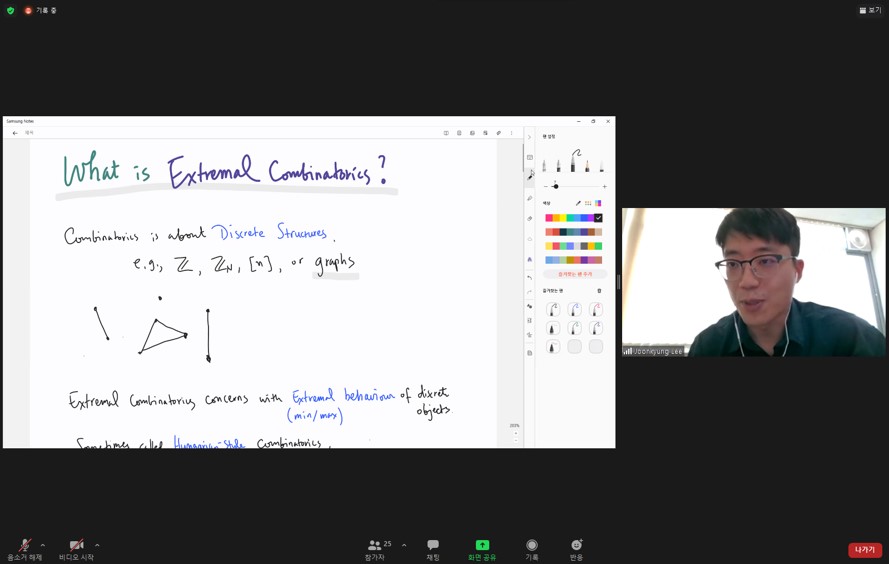
Task: Open the participants list
Action: pyautogui.click(x=377, y=548)
